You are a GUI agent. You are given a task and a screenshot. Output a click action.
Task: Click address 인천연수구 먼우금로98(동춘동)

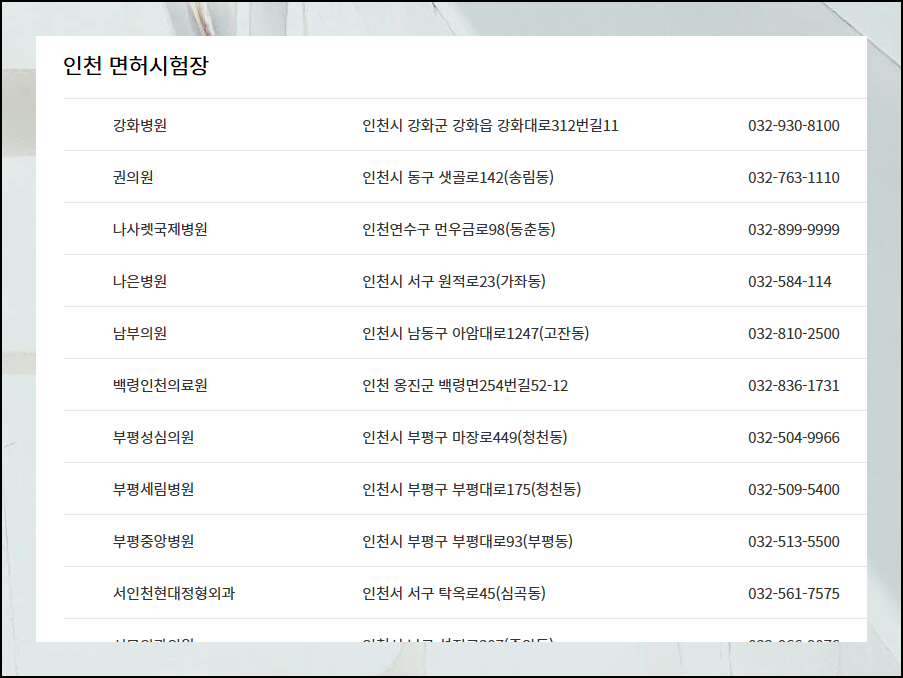tap(458, 229)
